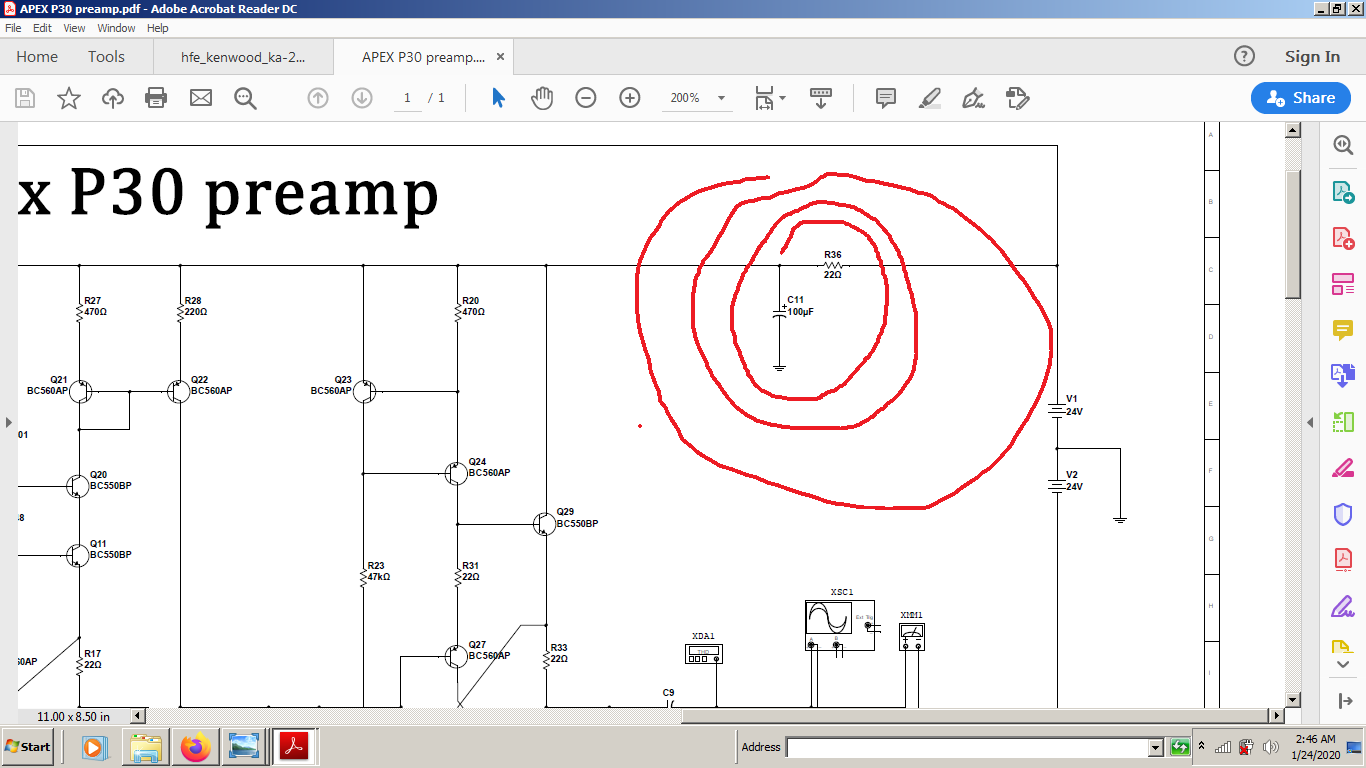Open Create PDF tool in sidebar
The image size is (1366, 768).
[1342, 238]
